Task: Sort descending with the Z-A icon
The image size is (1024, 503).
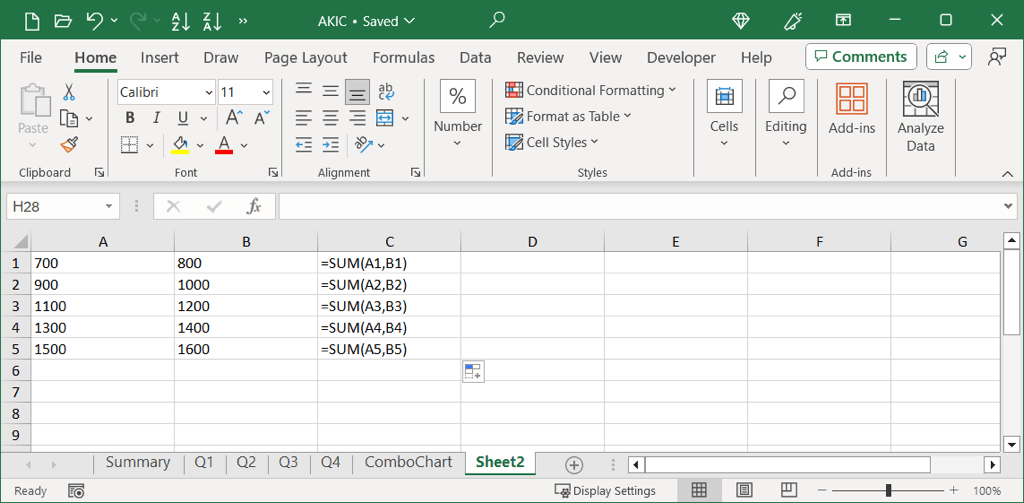Action: tap(212, 21)
